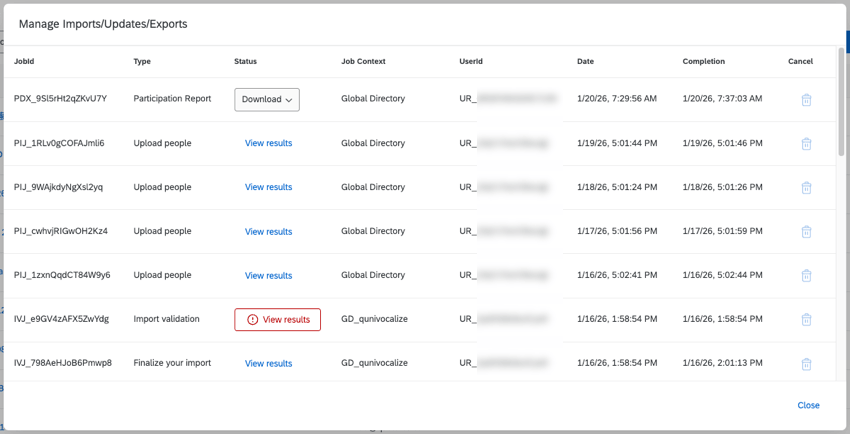Click trash icon for PDX_9SI5rHt2qZKvU7Y job
This screenshot has height=434, width=850.
[x=806, y=100]
